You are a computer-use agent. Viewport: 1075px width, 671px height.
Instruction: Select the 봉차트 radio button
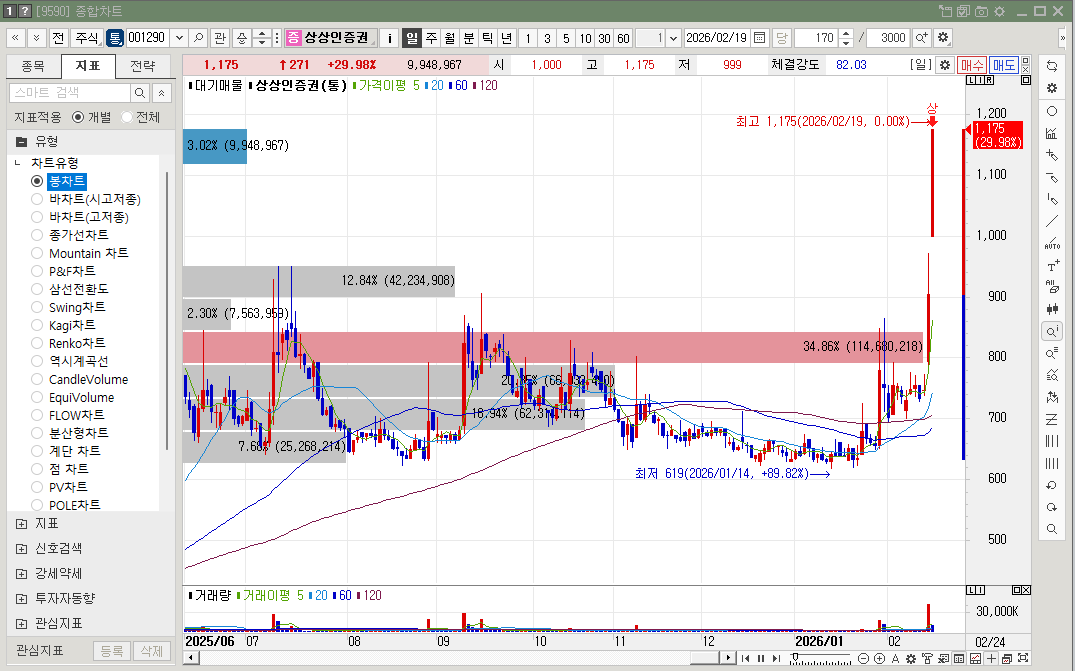[x=37, y=181]
